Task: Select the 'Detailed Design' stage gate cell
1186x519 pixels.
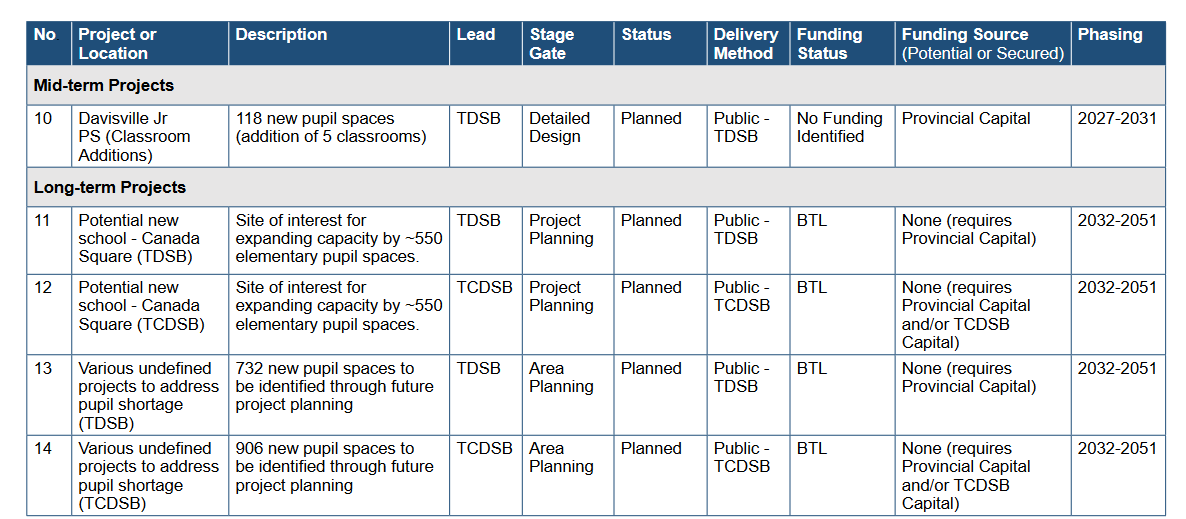Action: pos(559,127)
